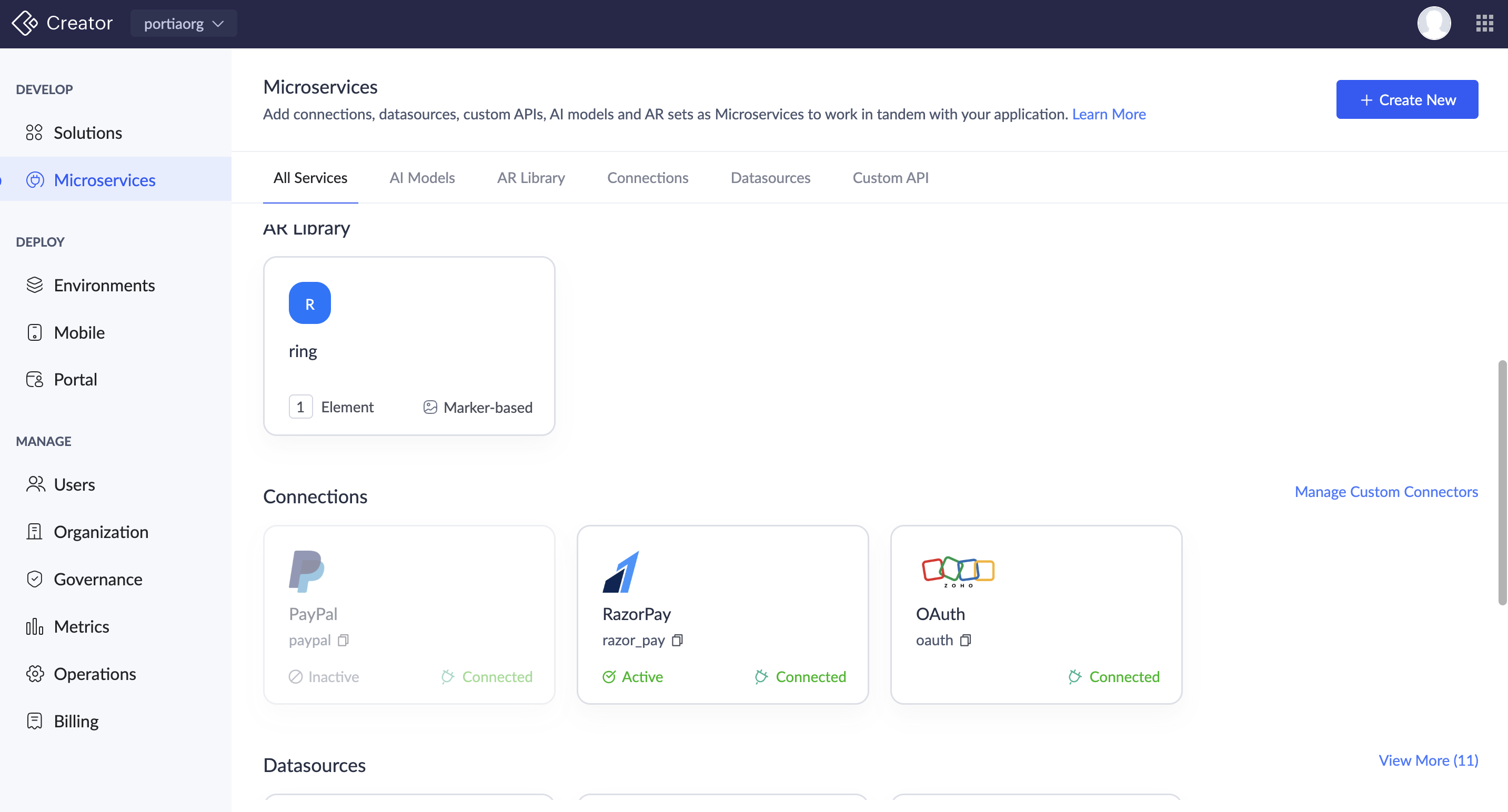Open the Datasources tab

click(x=770, y=177)
